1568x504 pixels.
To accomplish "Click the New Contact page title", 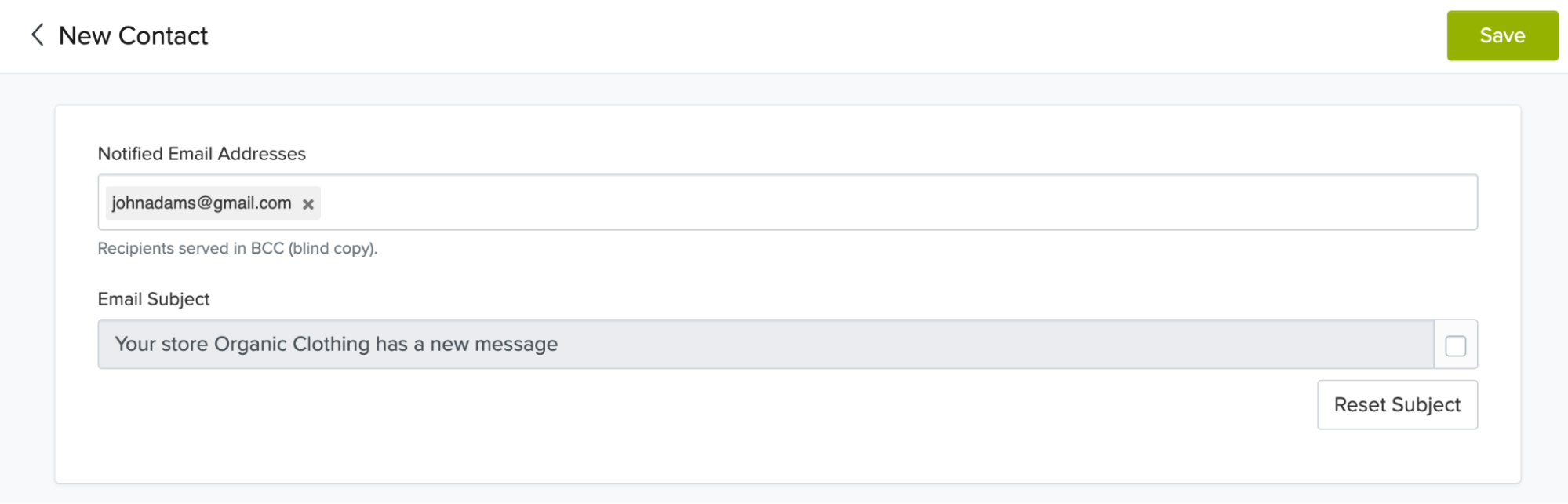I will pyautogui.click(x=133, y=36).
